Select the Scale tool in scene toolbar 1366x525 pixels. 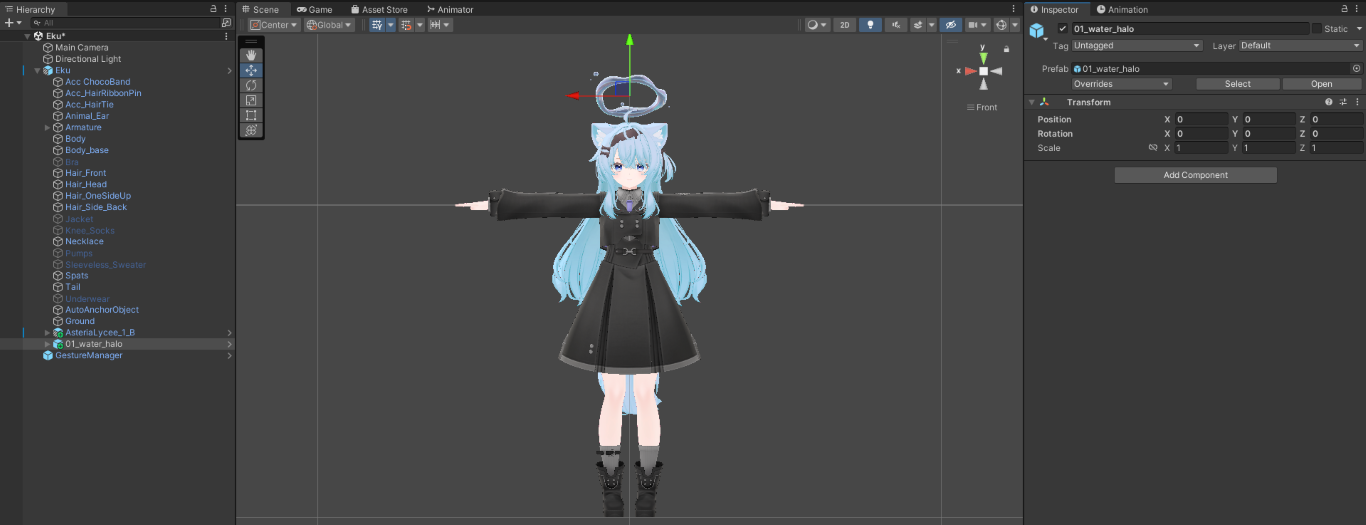[x=251, y=100]
